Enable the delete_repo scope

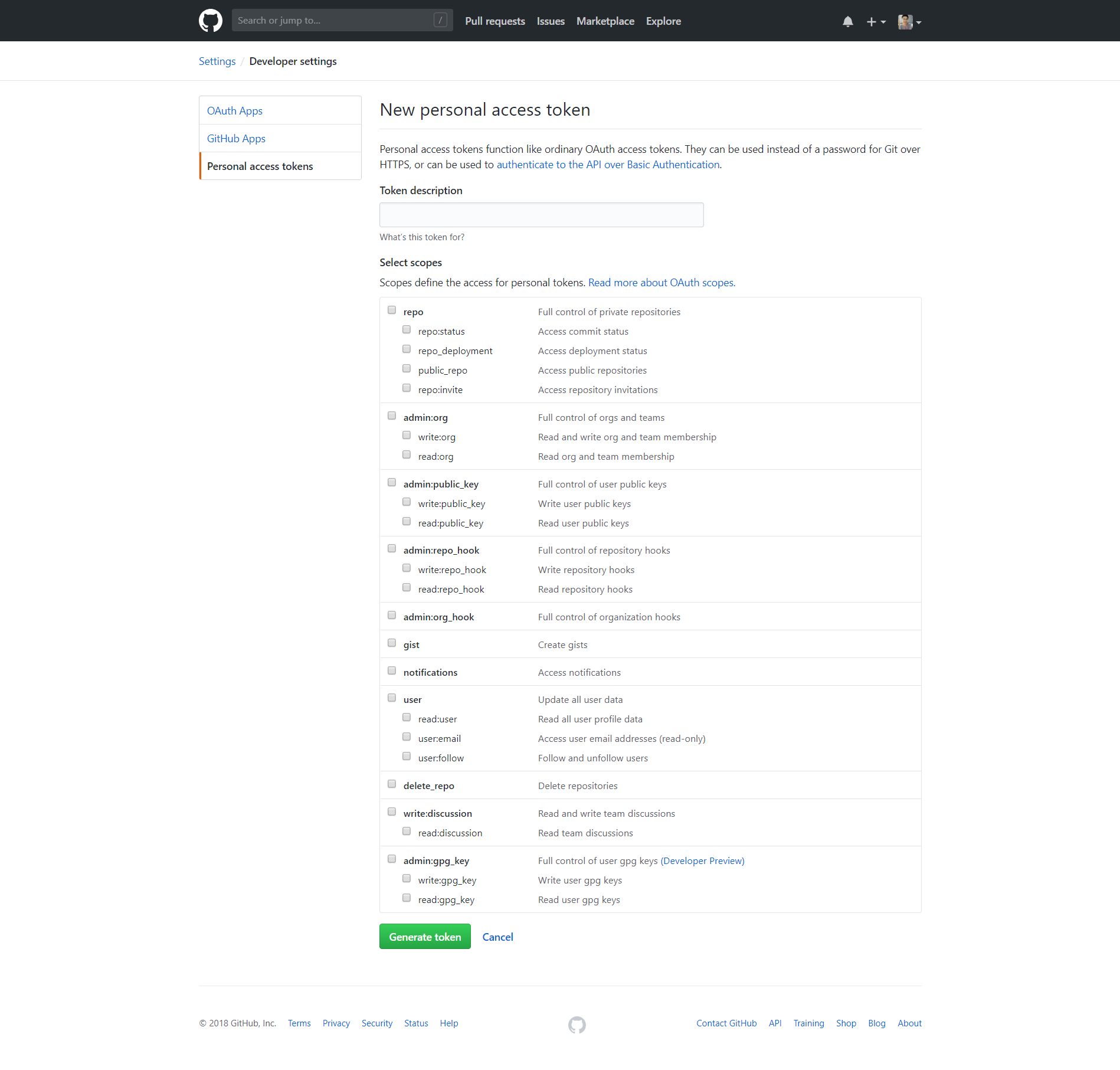tap(392, 784)
